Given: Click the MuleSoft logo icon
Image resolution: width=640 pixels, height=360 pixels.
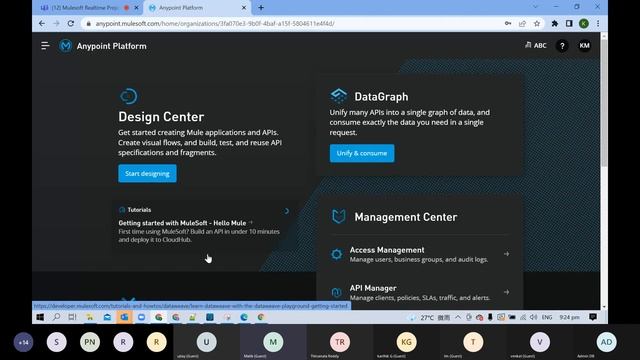Looking at the screenshot, I should 65,46.
